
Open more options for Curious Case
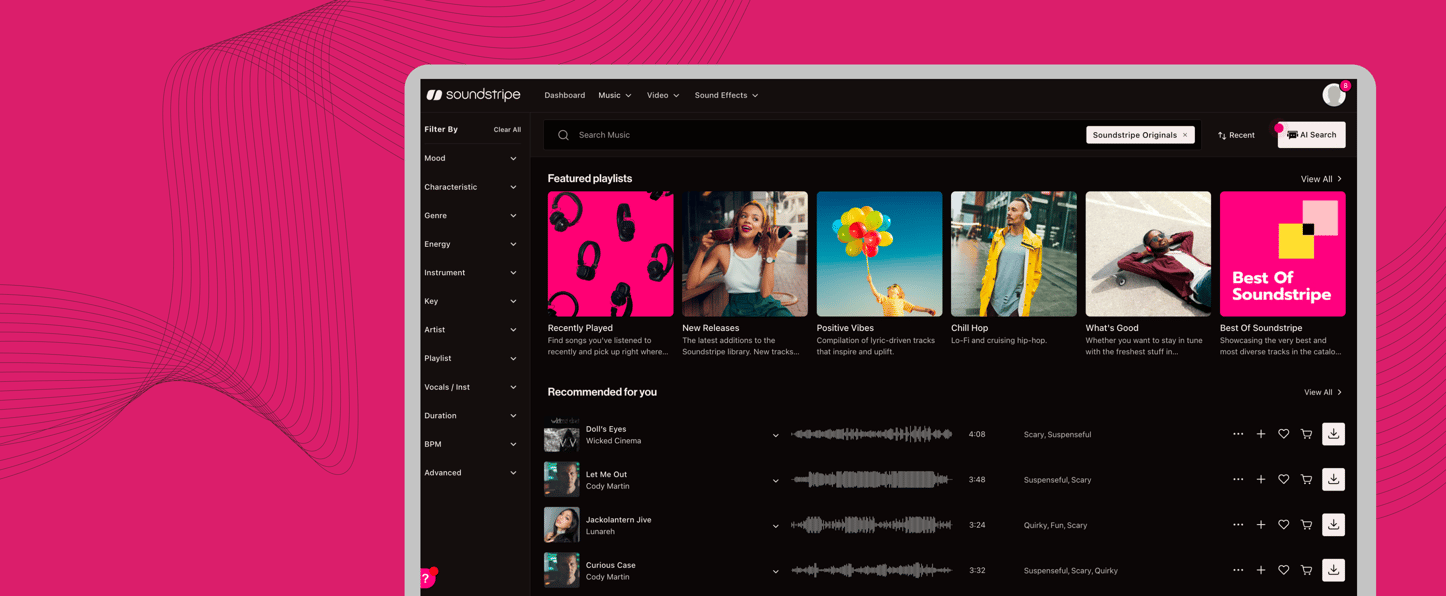click(x=1238, y=570)
